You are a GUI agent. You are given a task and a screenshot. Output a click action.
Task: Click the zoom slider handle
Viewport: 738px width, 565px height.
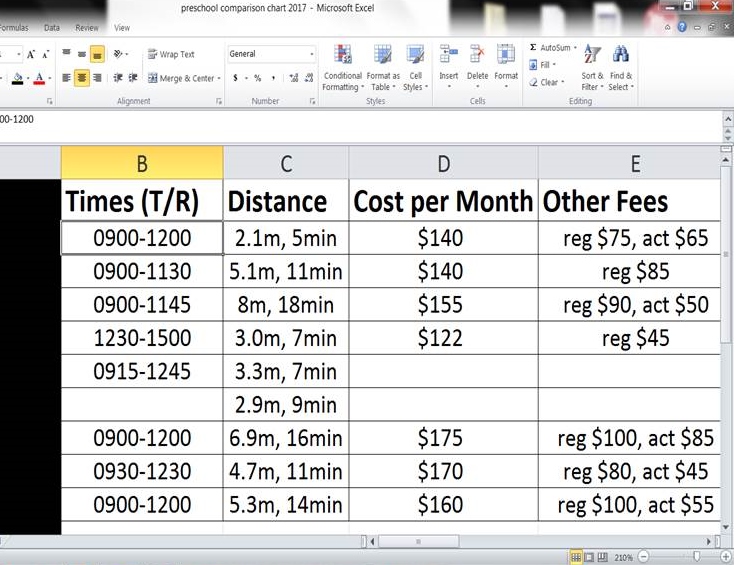click(x=697, y=557)
